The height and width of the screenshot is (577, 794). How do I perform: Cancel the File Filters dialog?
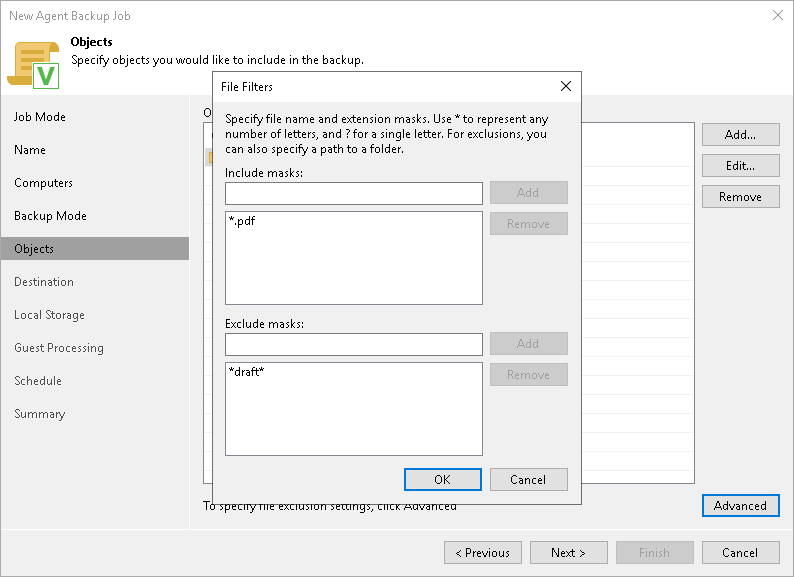(528, 479)
